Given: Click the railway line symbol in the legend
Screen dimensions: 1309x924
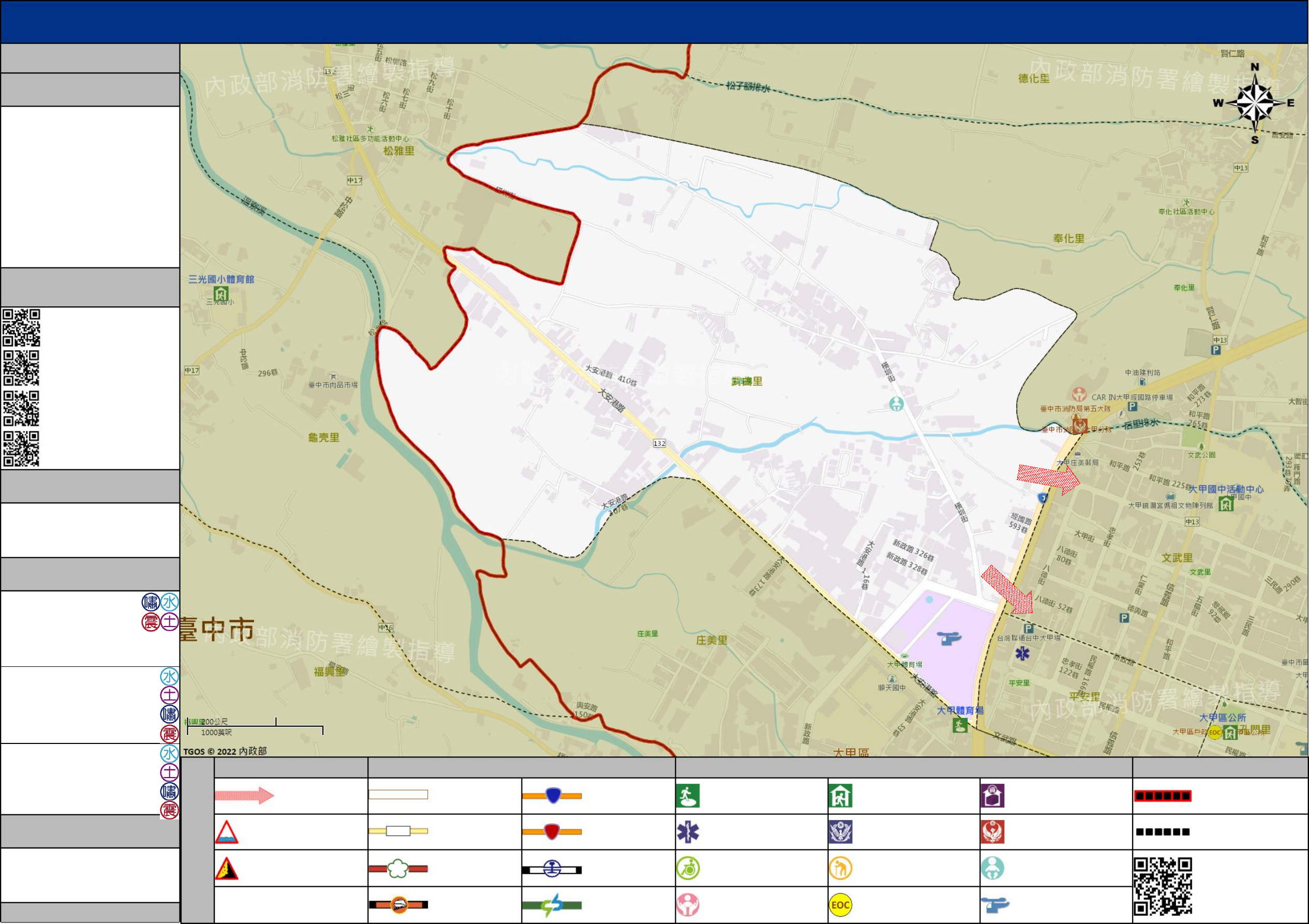Looking at the screenshot, I should [552, 870].
